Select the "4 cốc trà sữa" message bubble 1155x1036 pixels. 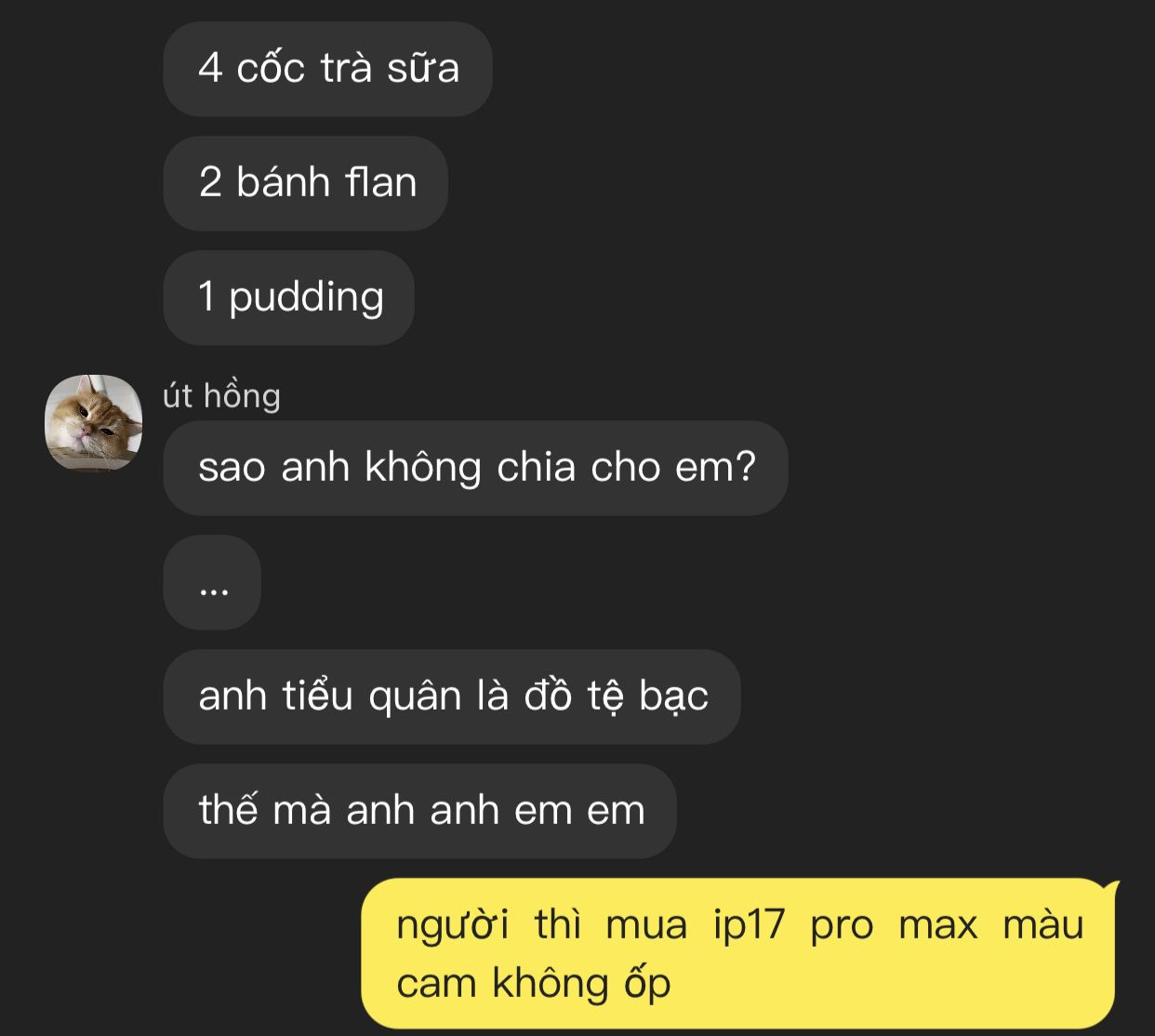[327, 69]
